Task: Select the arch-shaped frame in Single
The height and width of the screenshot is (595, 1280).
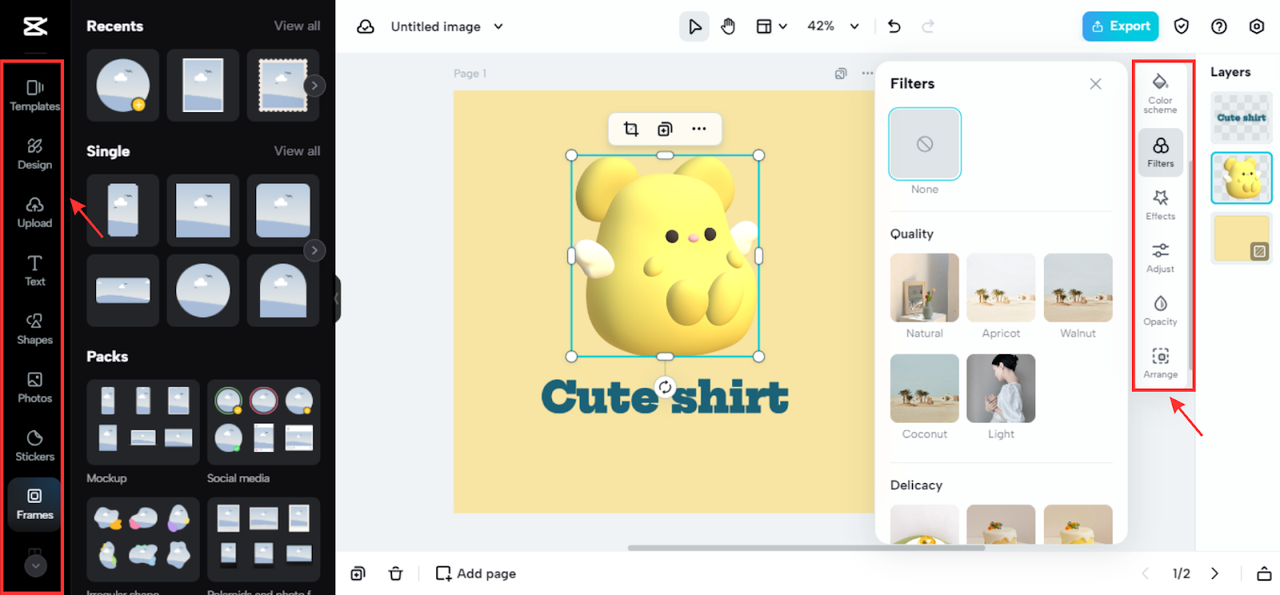Action: 283,291
